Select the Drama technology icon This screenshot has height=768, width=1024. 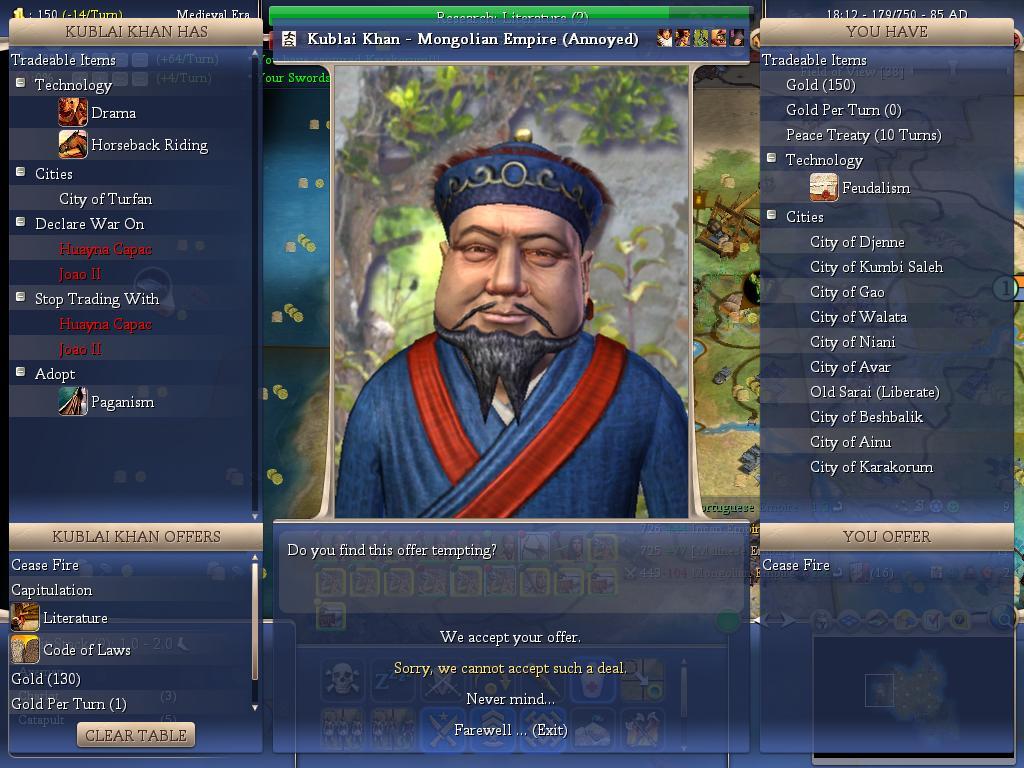(72, 112)
